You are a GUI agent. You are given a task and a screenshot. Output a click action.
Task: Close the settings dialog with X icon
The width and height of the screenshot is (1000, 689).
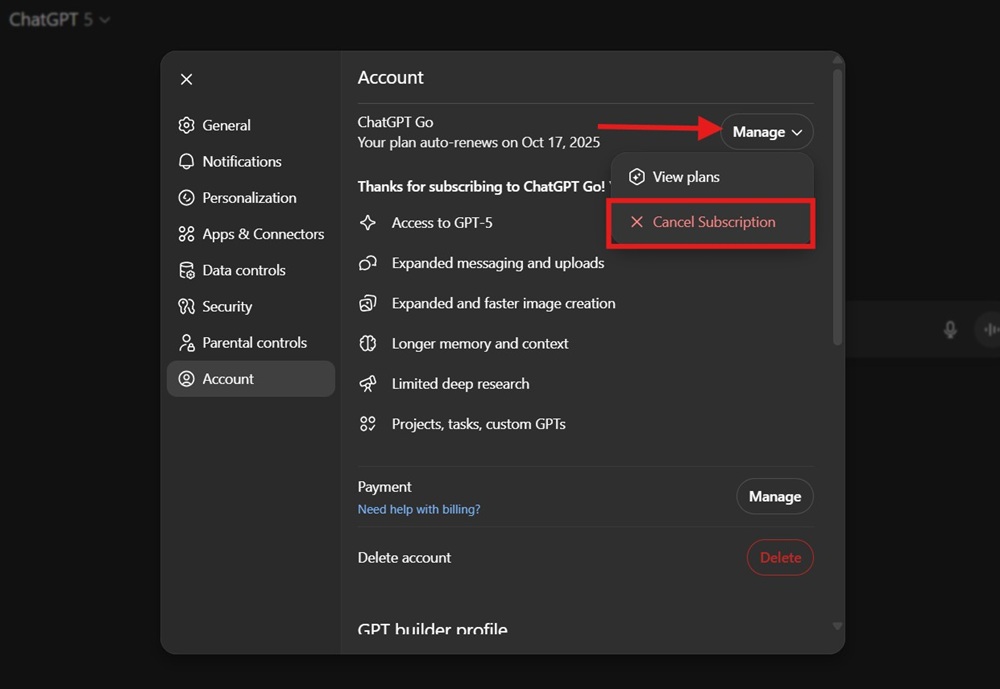[186, 79]
